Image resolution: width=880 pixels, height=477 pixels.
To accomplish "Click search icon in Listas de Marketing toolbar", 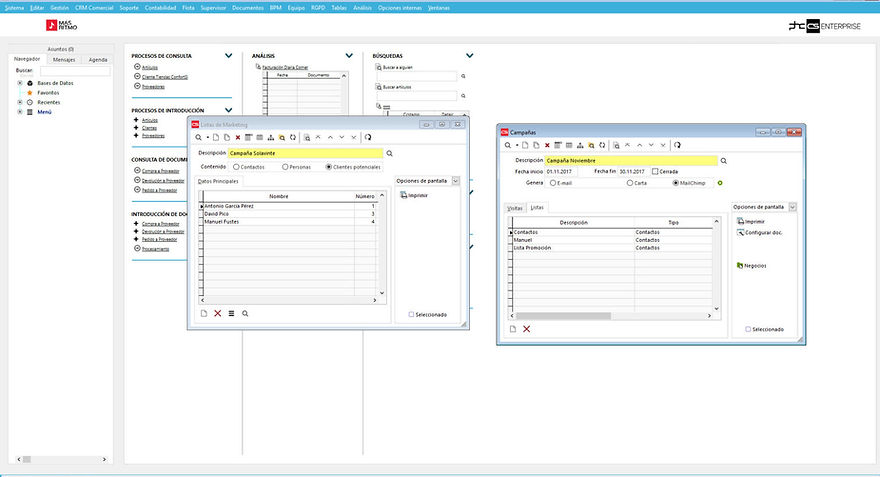I will 198,137.
